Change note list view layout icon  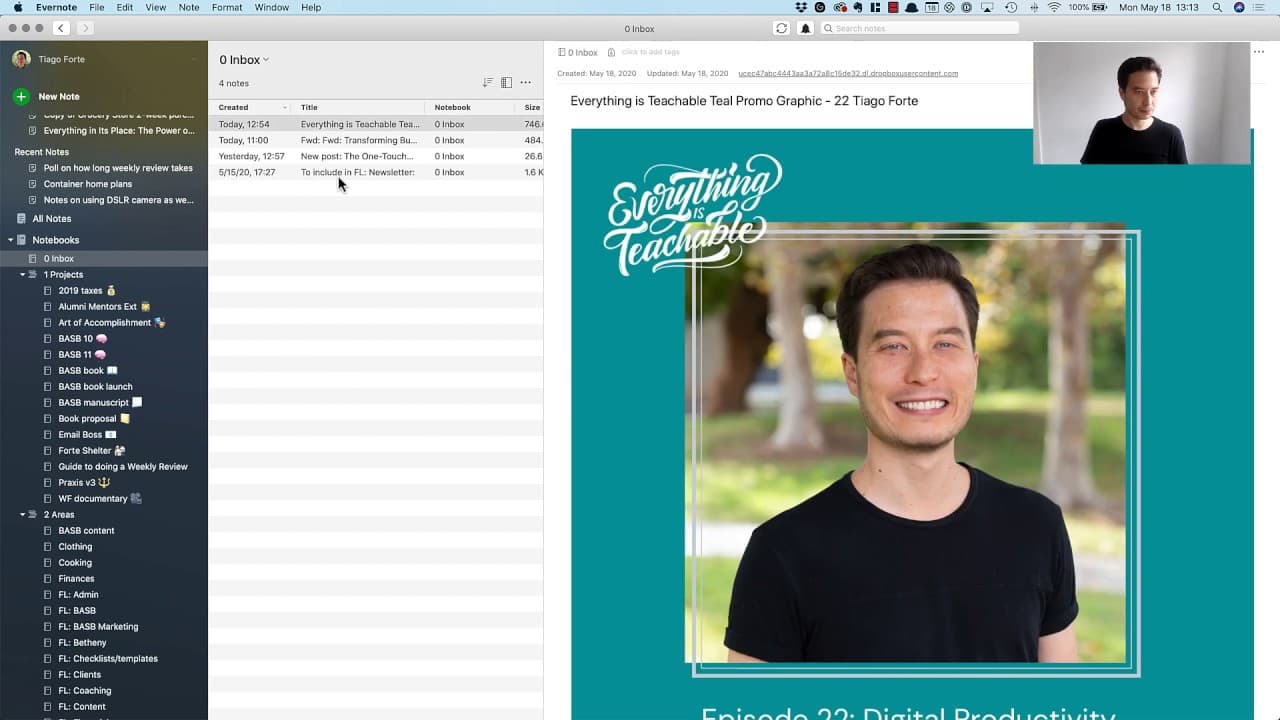506,83
